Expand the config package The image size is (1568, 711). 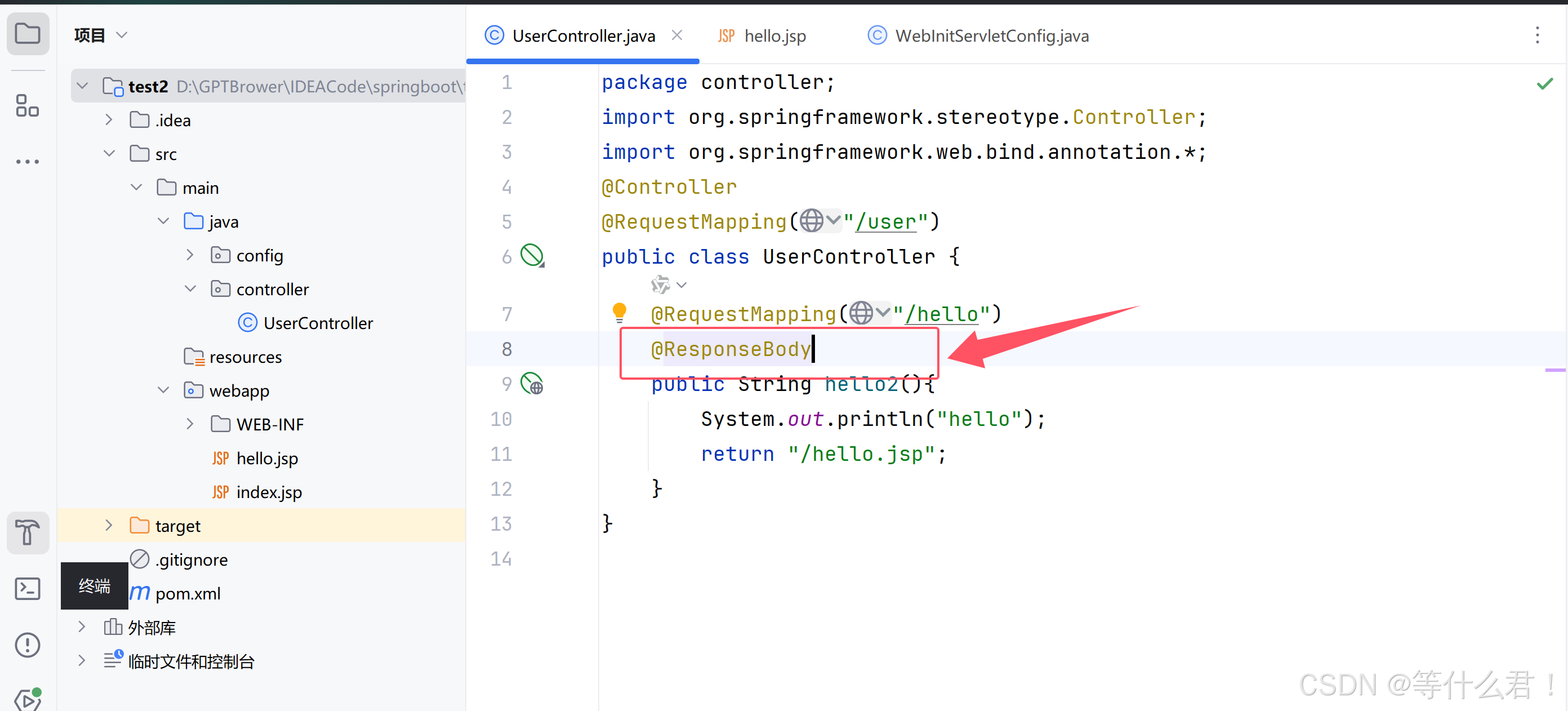pos(190,255)
